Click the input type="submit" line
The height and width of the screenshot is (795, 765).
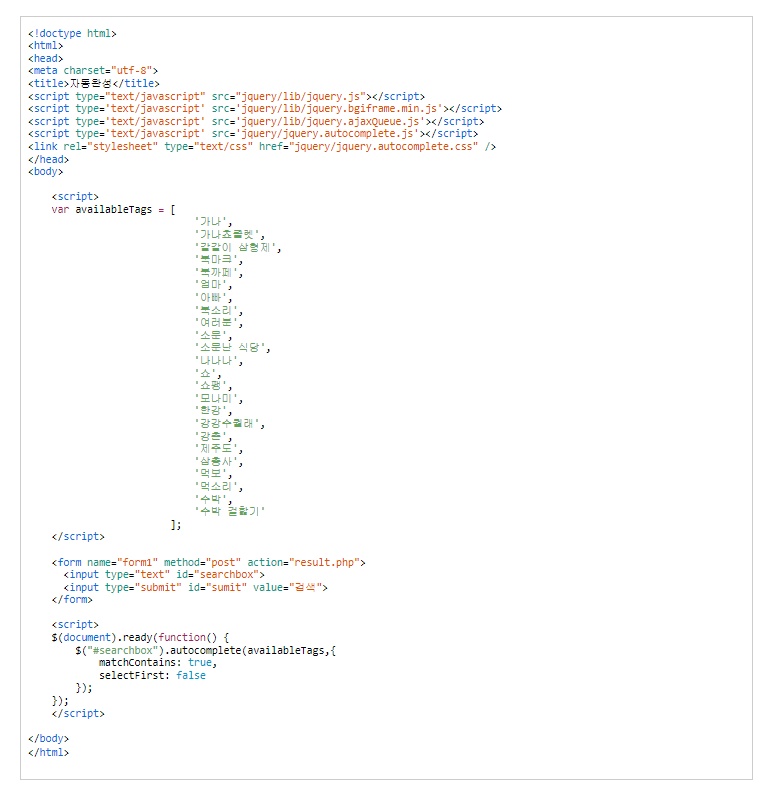pyautogui.click(x=196, y=588)
